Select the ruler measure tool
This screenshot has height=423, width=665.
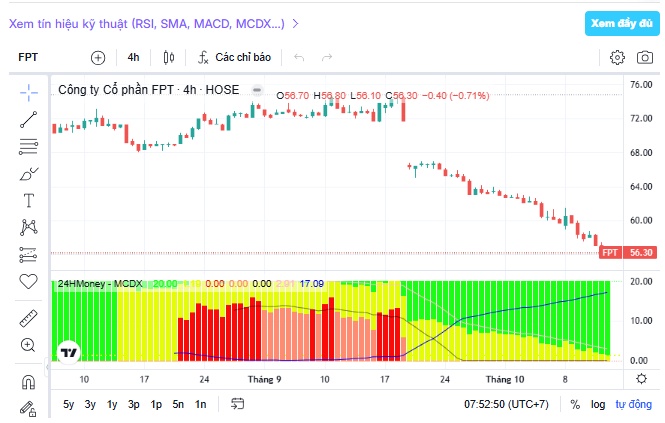coord(28,319)
